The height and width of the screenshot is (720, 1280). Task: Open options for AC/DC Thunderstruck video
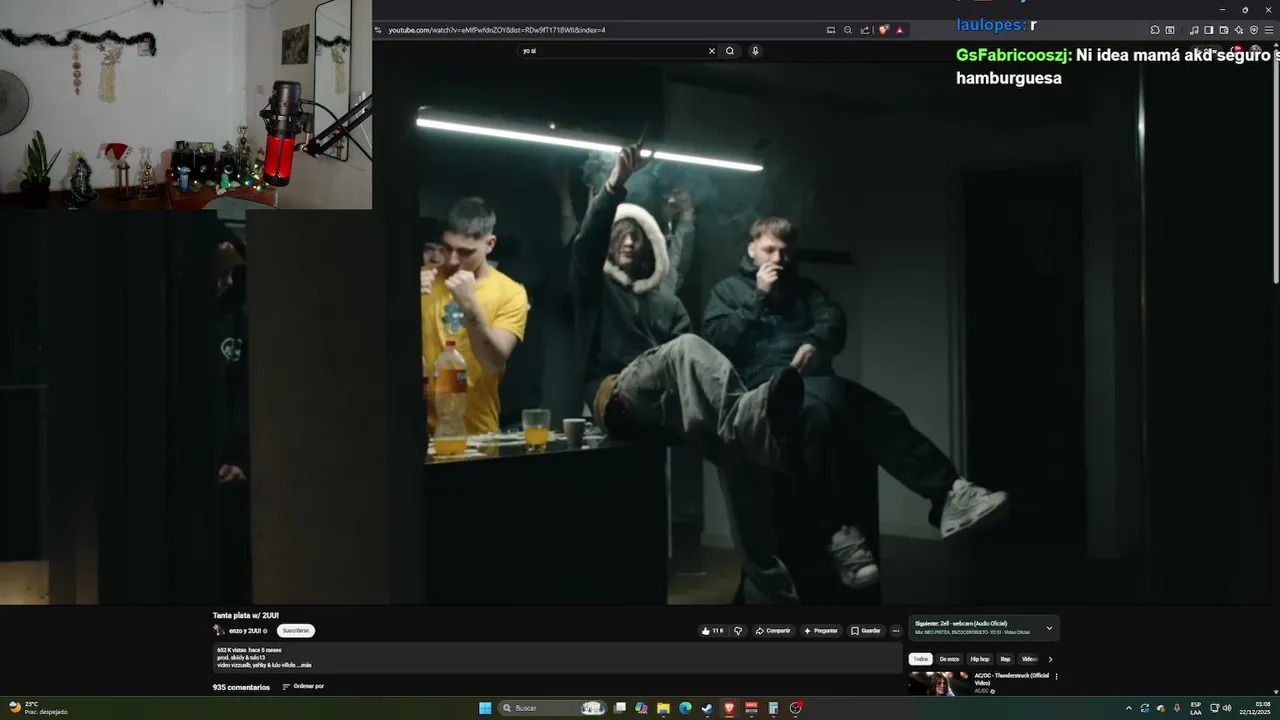click(1056, 677)
